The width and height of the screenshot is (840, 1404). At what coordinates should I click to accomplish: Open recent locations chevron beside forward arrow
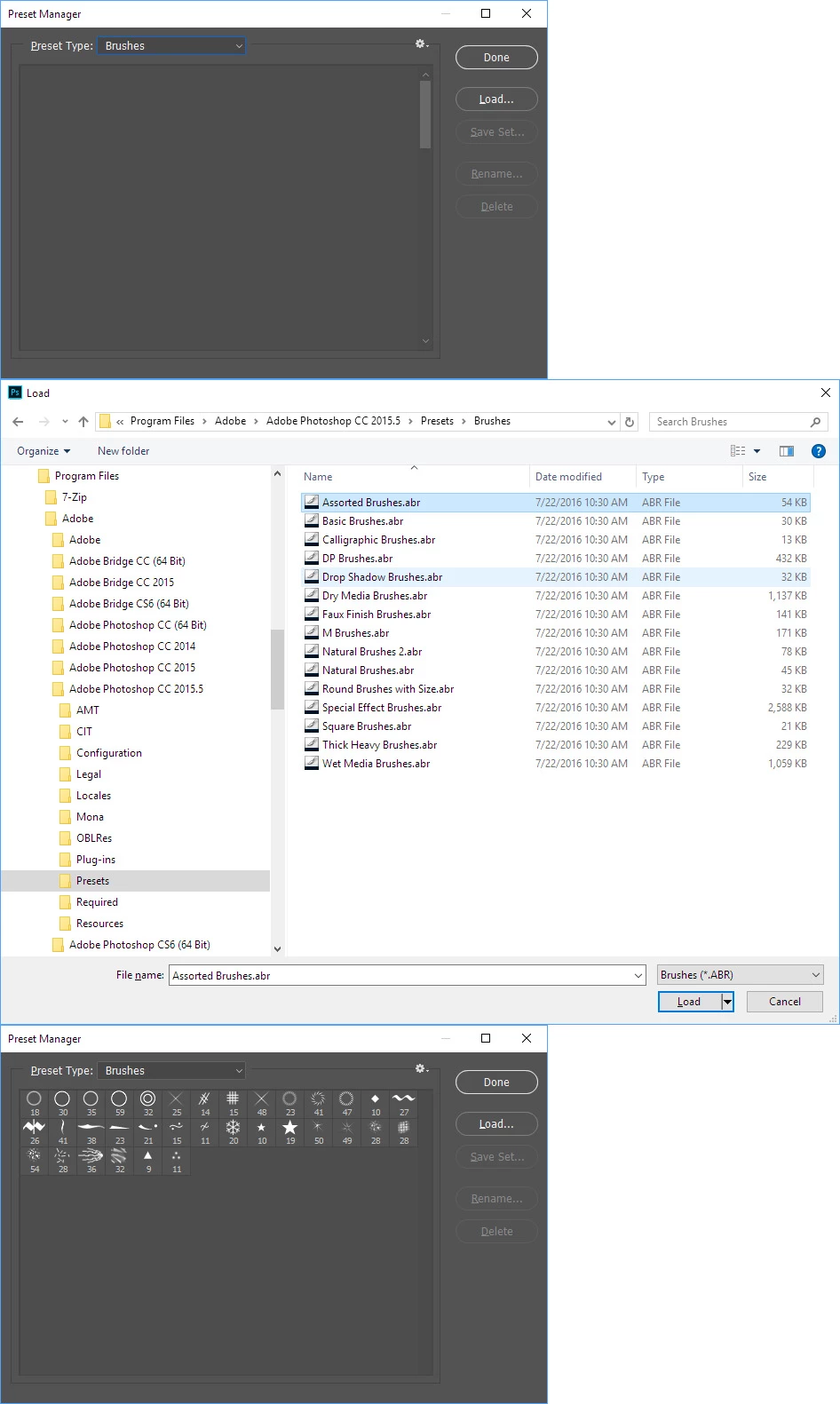click(x=65, y=422)
